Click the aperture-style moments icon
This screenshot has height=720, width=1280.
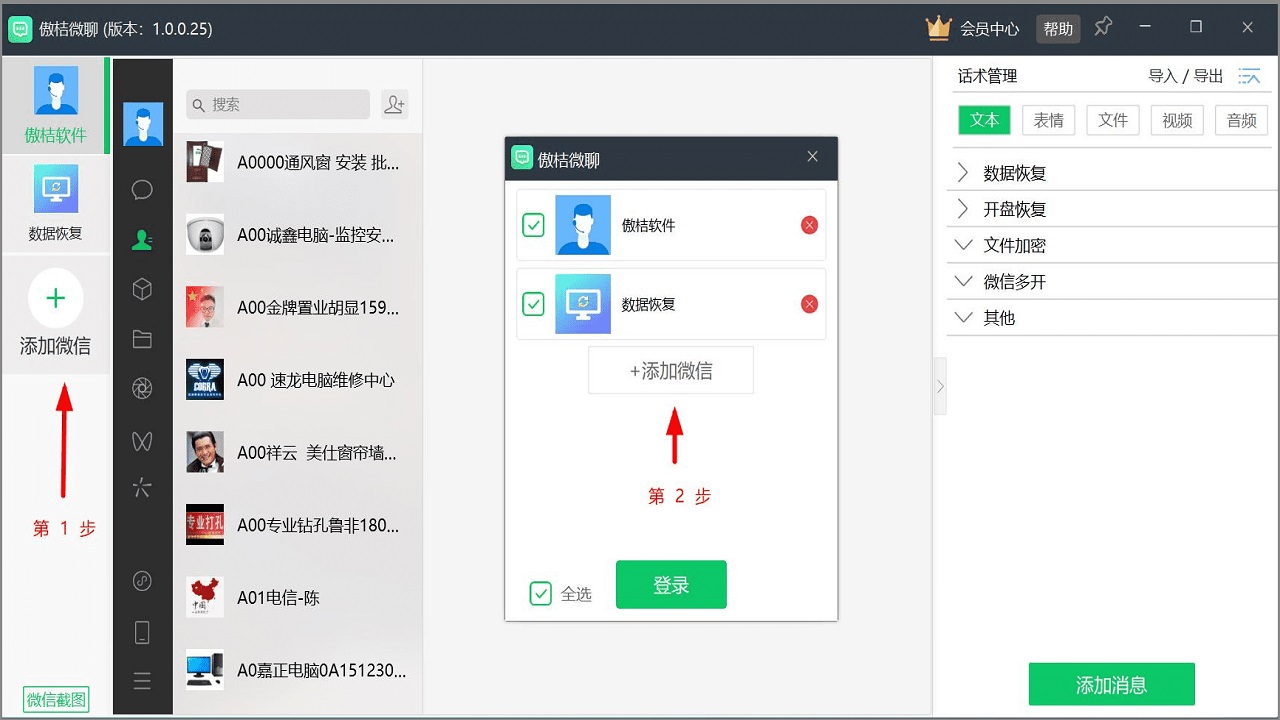[142, 389]
